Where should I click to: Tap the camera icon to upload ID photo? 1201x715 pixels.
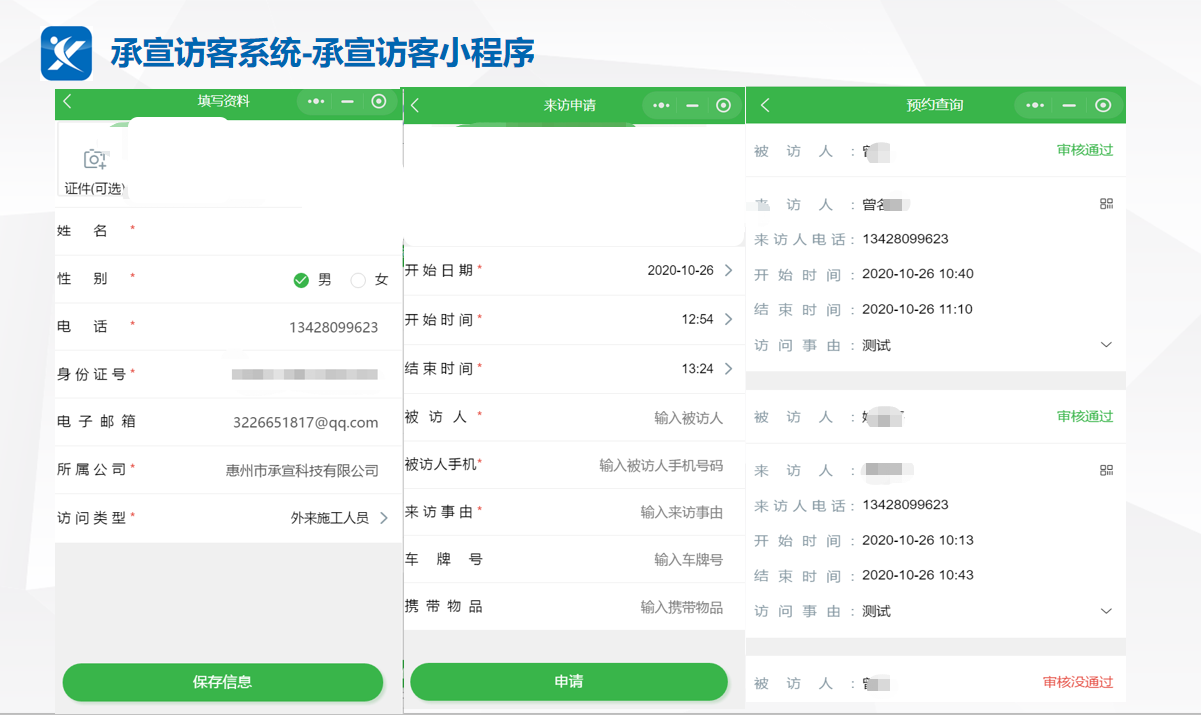click(95, 159)
